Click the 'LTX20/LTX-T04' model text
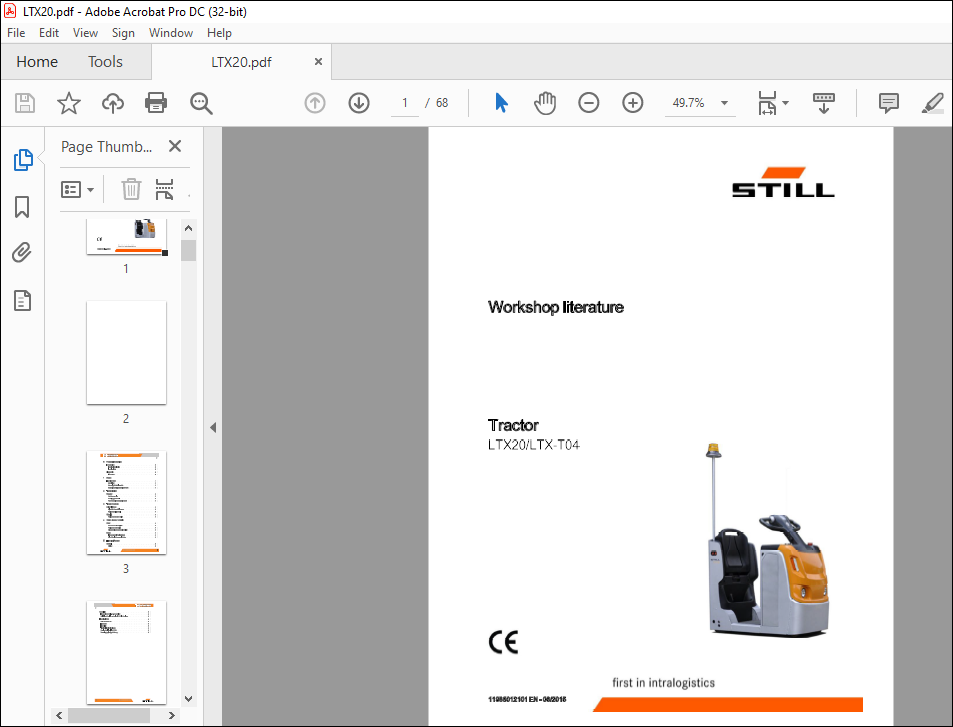Viewport: 953px width, 727px height. point(534,445)
